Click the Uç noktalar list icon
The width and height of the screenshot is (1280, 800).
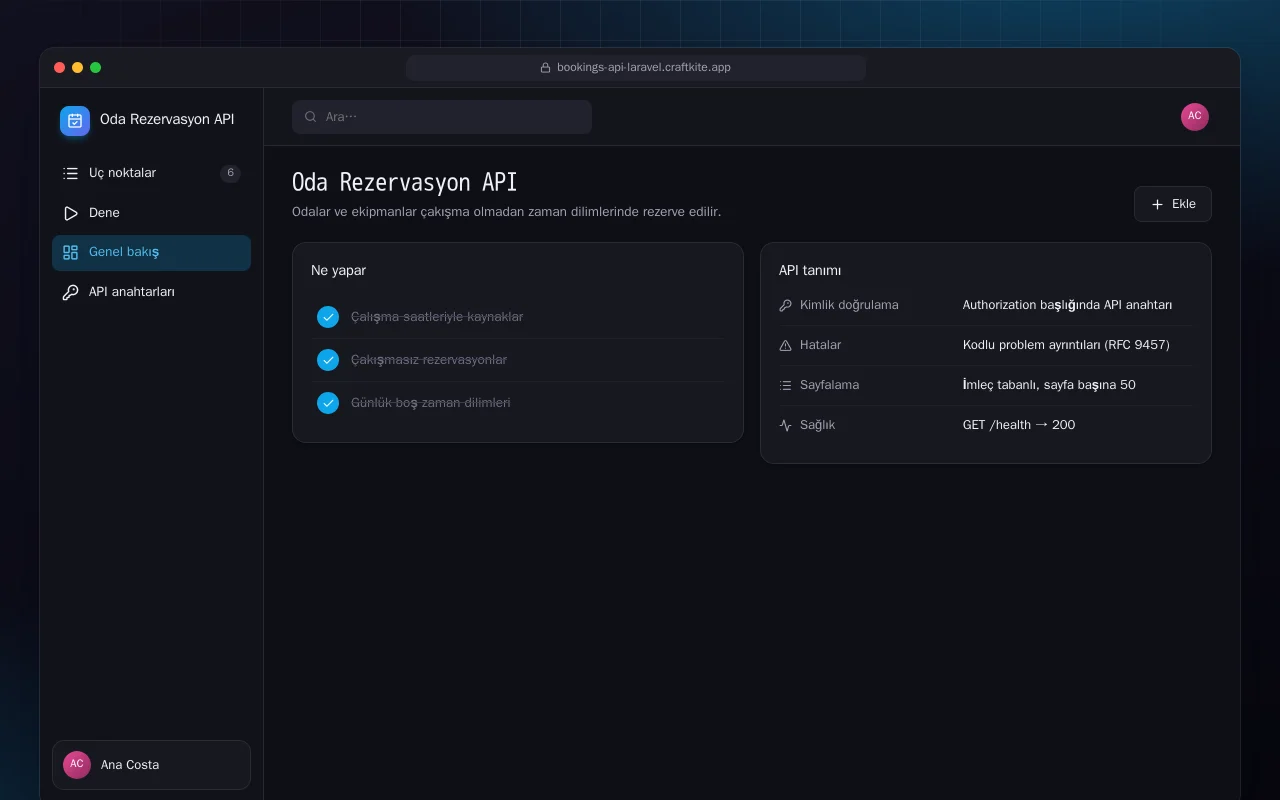[70, 173]
